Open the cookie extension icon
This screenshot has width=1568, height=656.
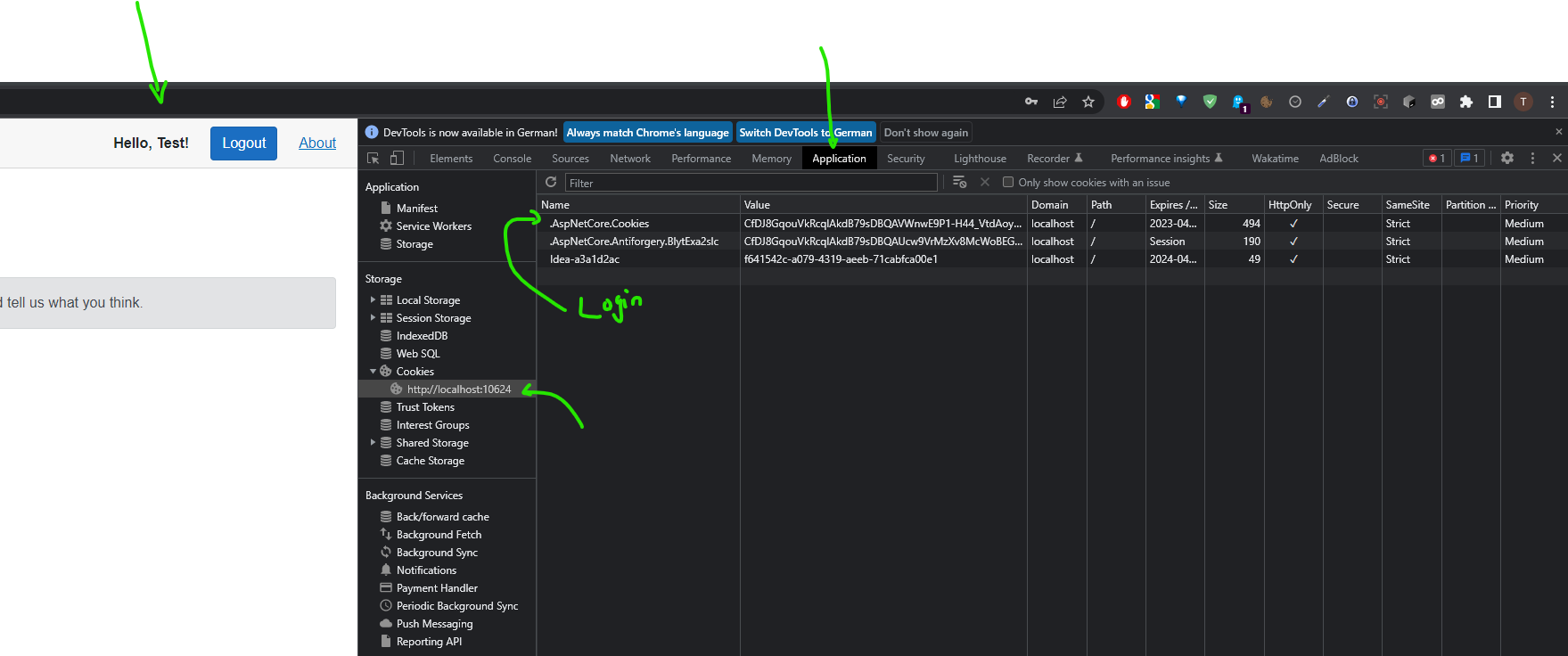(x=1267, y=102)
